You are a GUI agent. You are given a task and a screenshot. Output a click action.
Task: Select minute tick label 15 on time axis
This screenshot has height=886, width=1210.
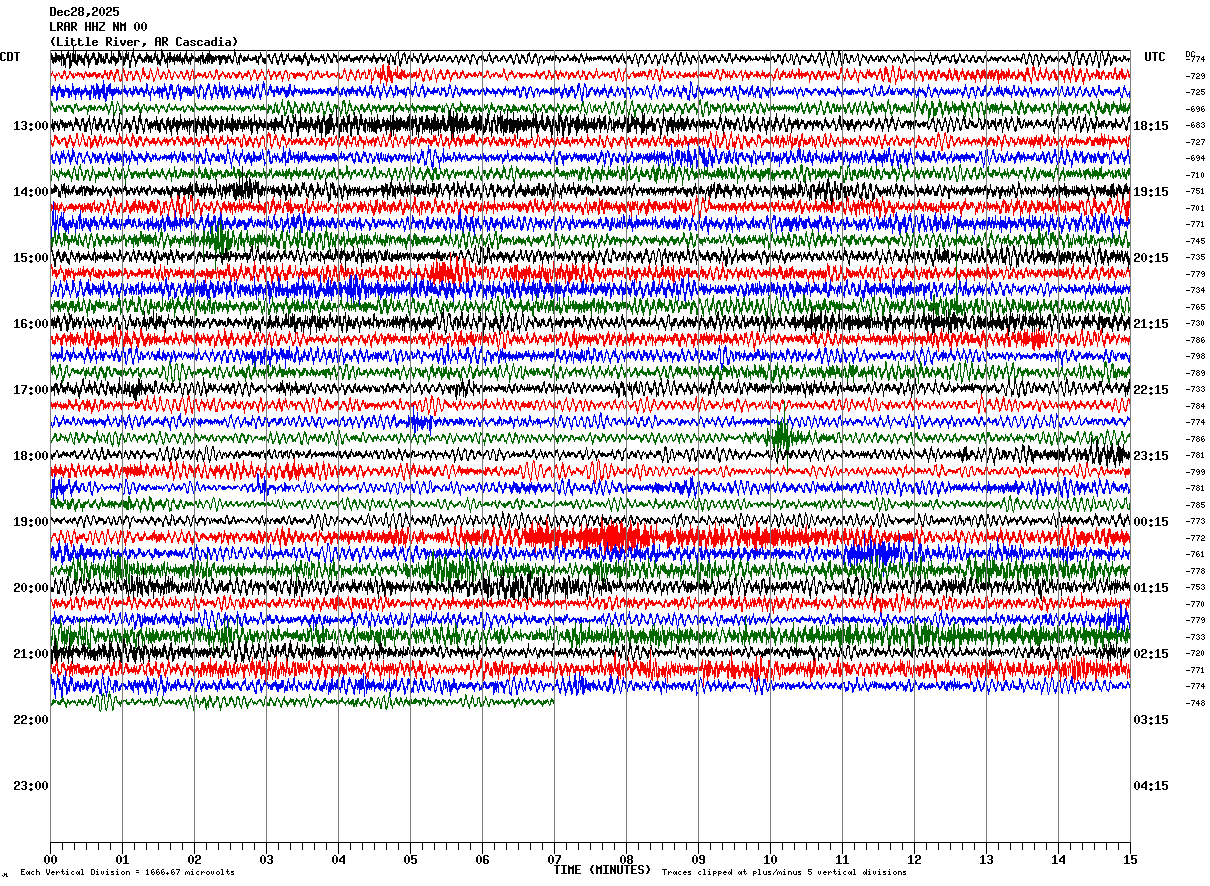(1130, 860)
